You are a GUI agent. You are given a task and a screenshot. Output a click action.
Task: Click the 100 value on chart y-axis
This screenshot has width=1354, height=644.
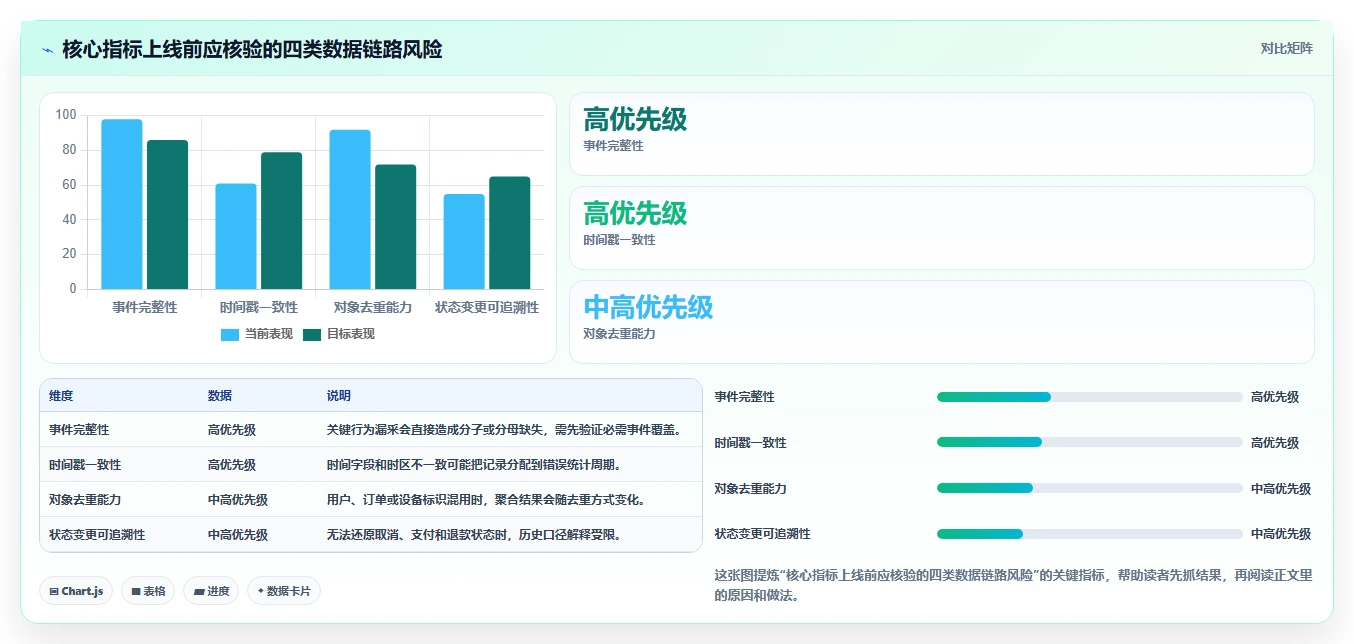66,115
